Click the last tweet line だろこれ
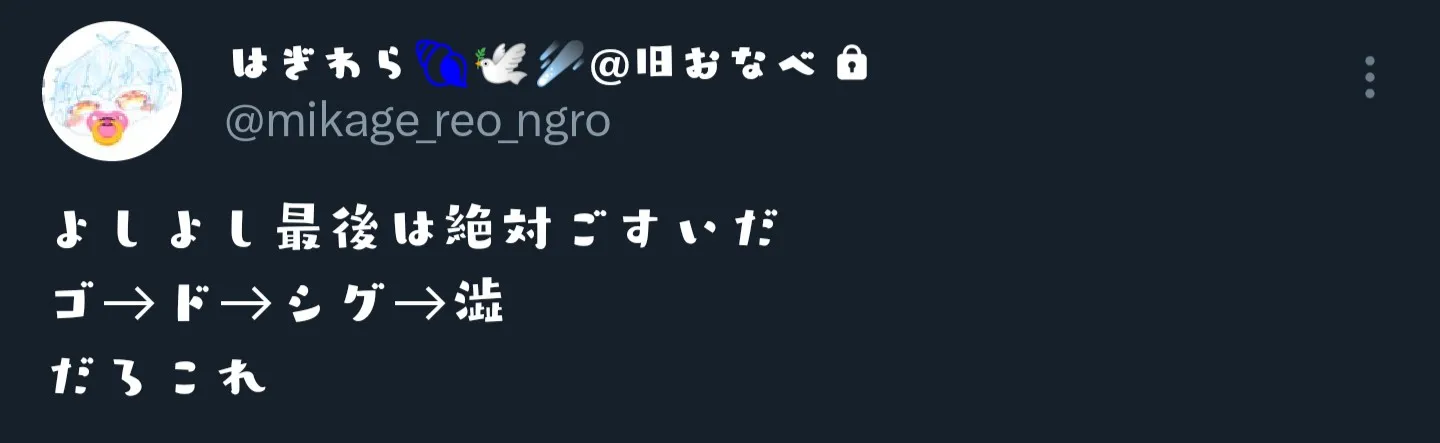The image size is (1440, 443). [159, 378]
